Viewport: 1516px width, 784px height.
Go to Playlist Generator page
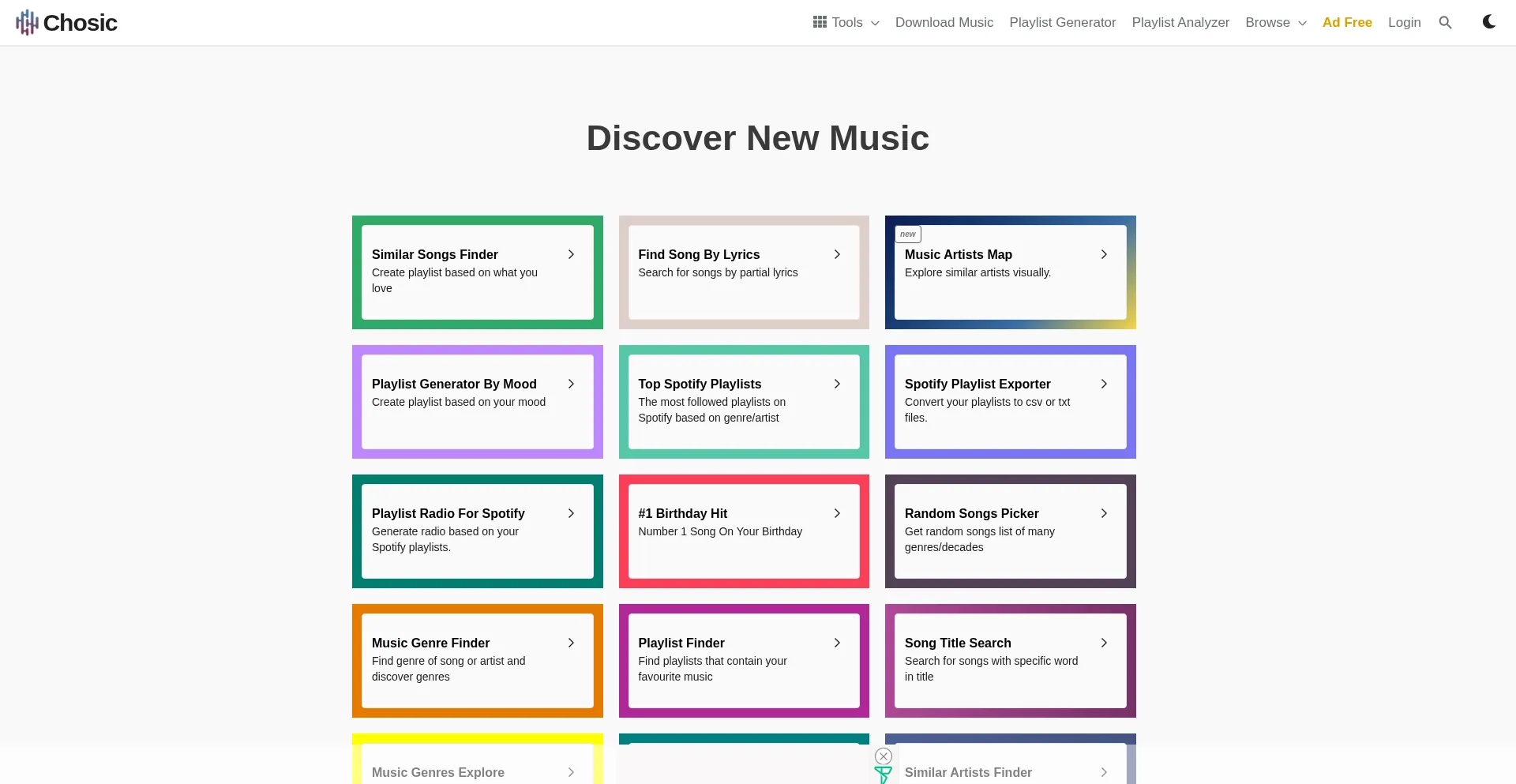coord(1062,22)
